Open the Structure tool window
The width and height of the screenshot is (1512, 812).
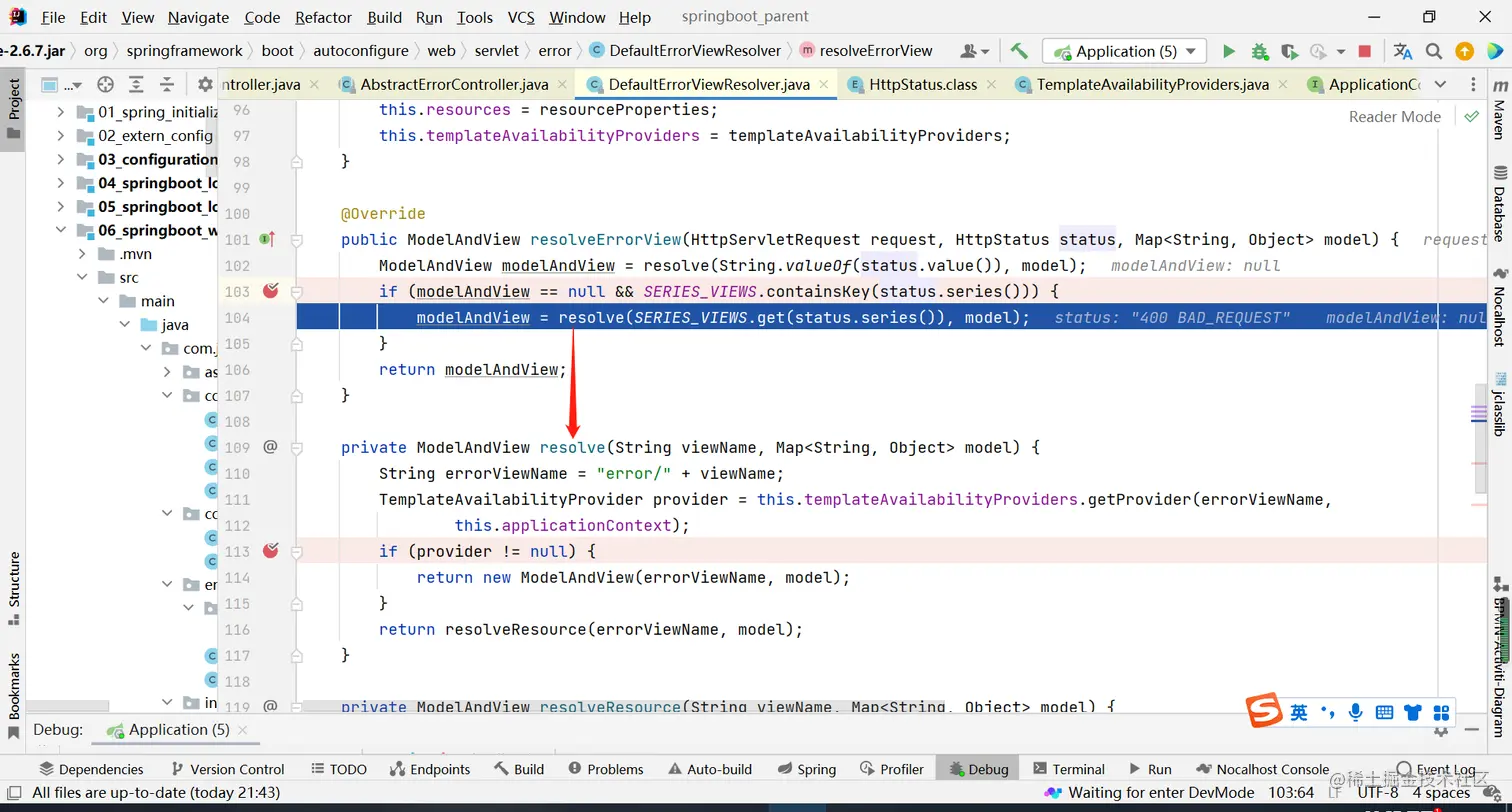14,588
